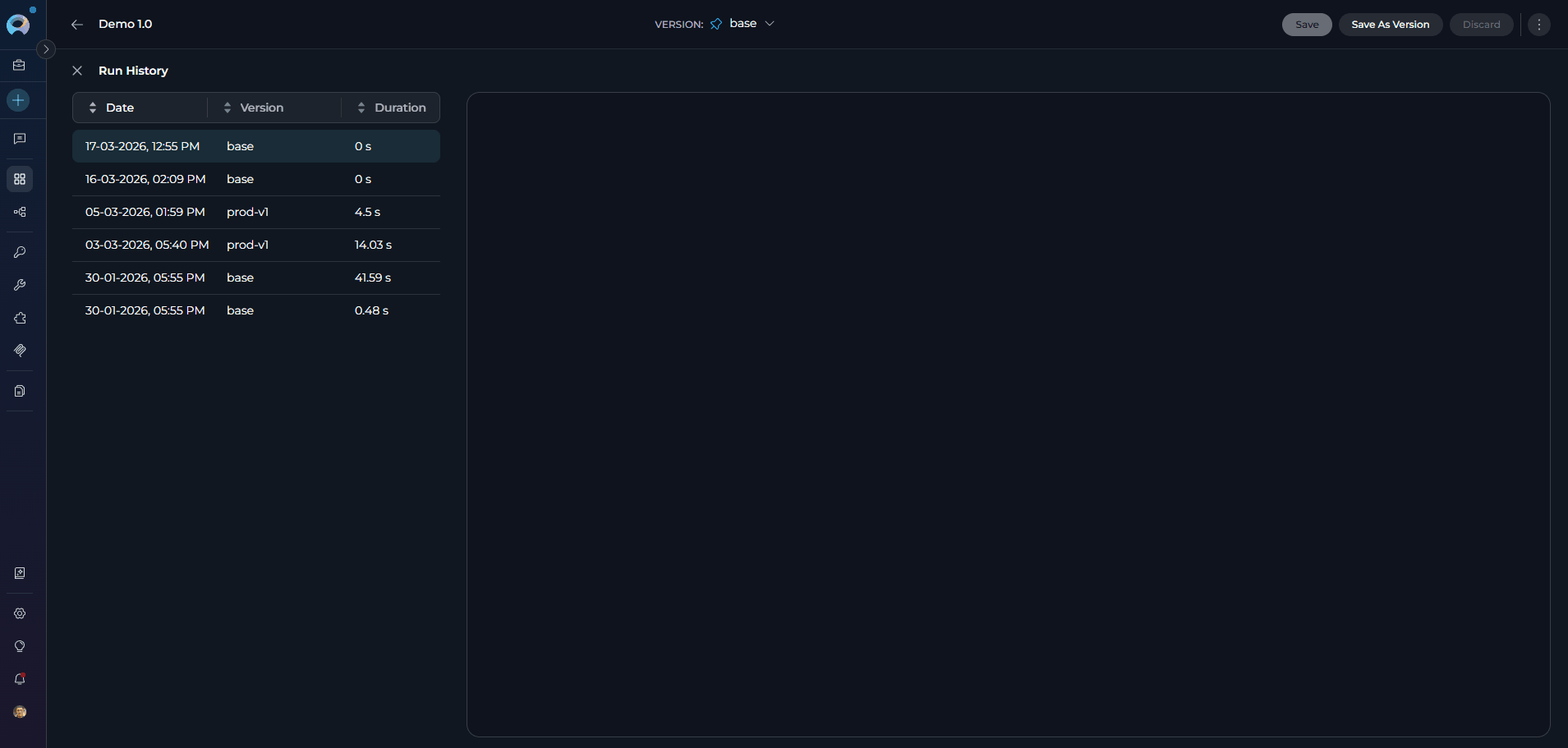This screenshot has width=1568, height=748.
Task: Open the wrench tools icon
Action: pos(20,285)
